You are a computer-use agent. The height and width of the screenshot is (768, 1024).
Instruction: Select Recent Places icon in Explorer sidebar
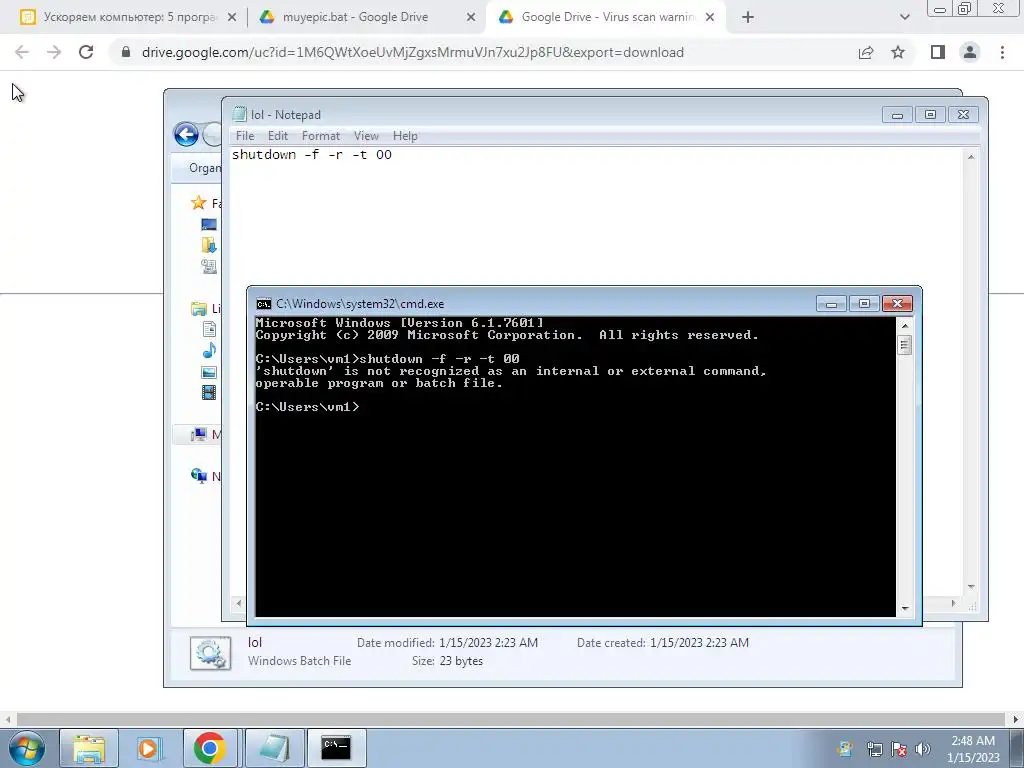coord(209,266)
